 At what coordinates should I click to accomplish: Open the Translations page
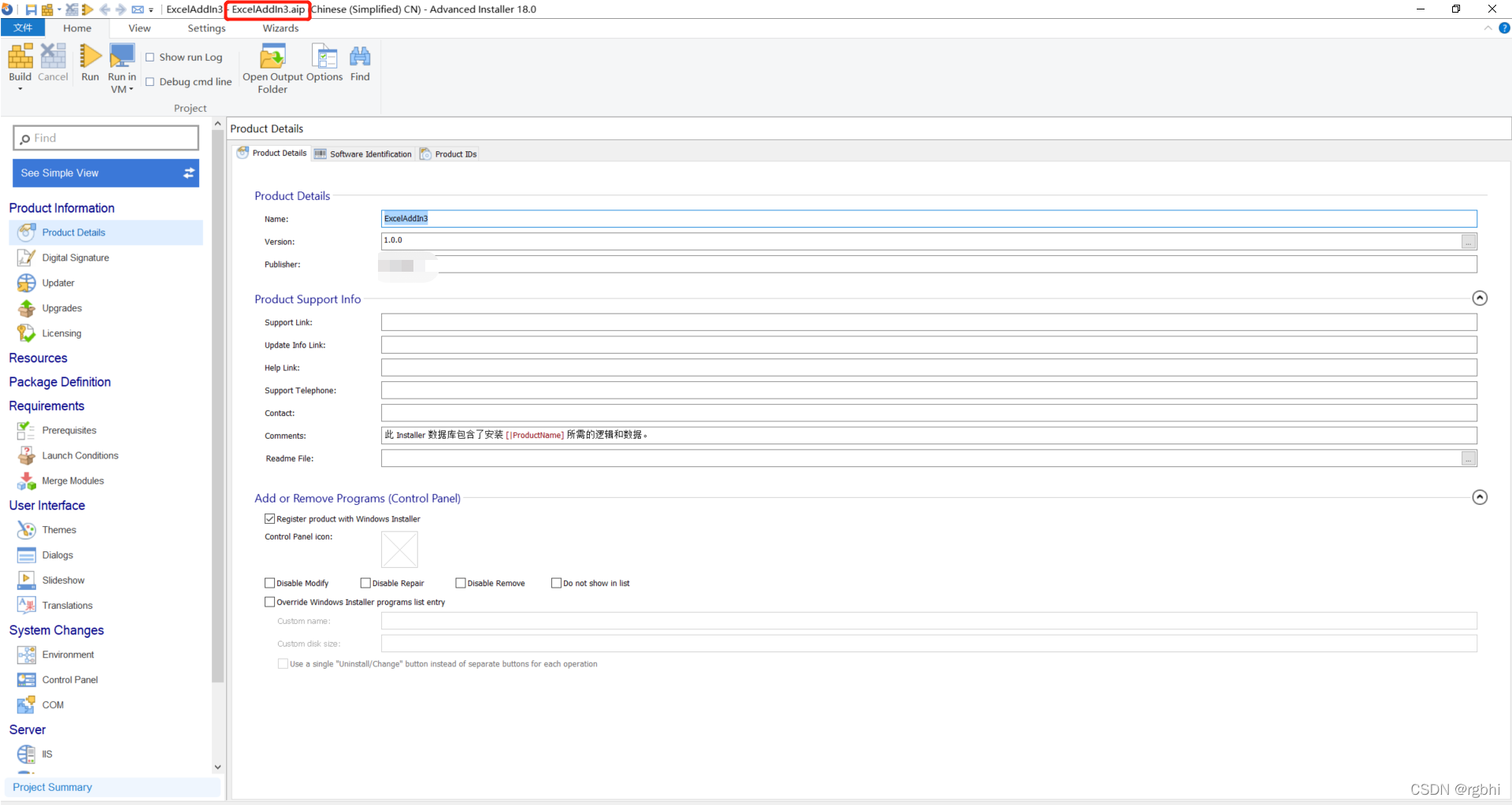click(68, 606)
